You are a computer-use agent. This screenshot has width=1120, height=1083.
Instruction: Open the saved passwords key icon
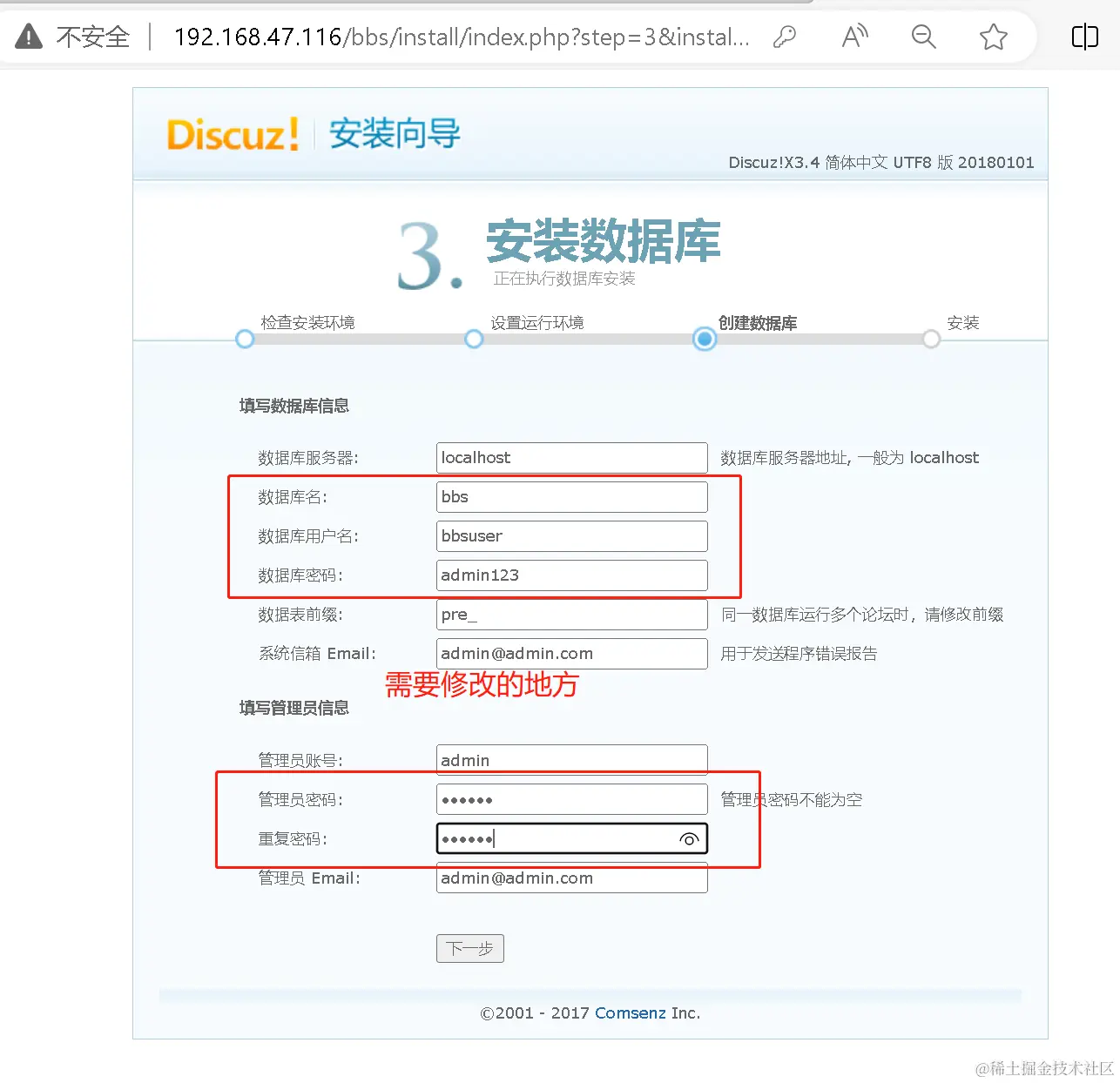[785, 37]
